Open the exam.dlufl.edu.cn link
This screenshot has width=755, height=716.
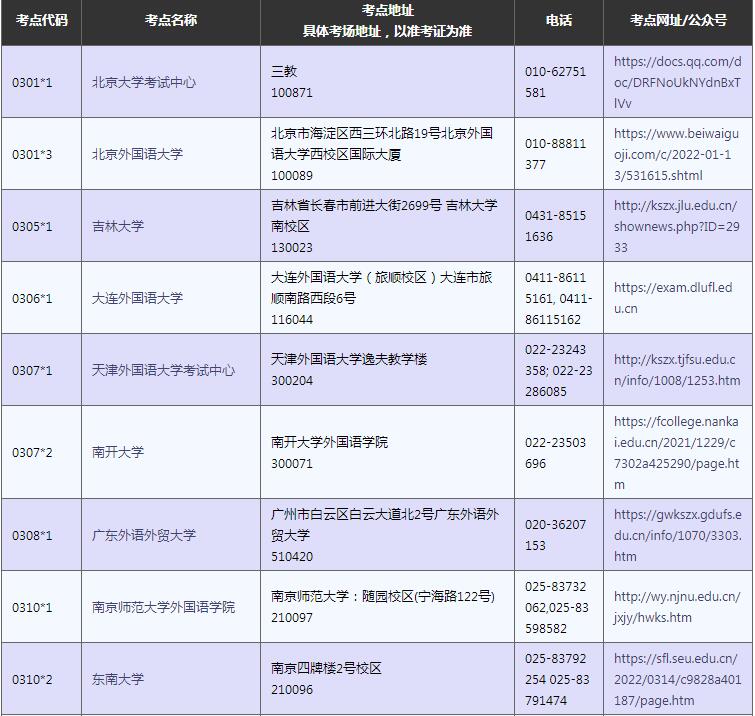click(x=673, y=298)
